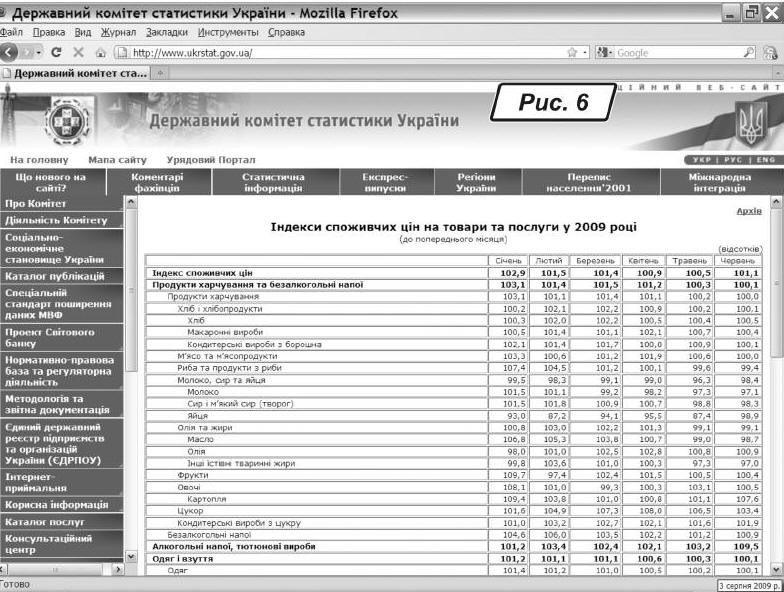Click the Ukrainian trident coat of arms
This screenshot has height=592, width=784.
[x=748, y=122]
